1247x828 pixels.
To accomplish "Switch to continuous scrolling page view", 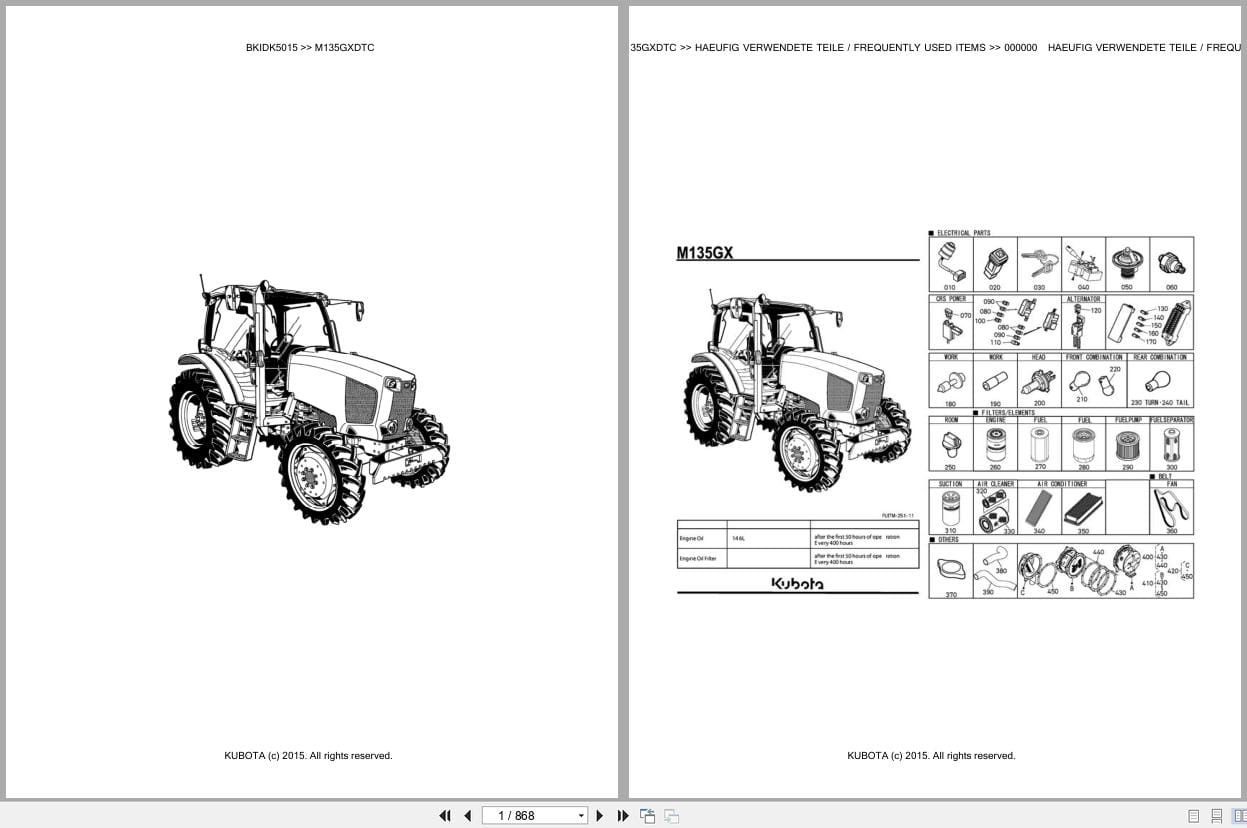I will (x=1217, y=816).
